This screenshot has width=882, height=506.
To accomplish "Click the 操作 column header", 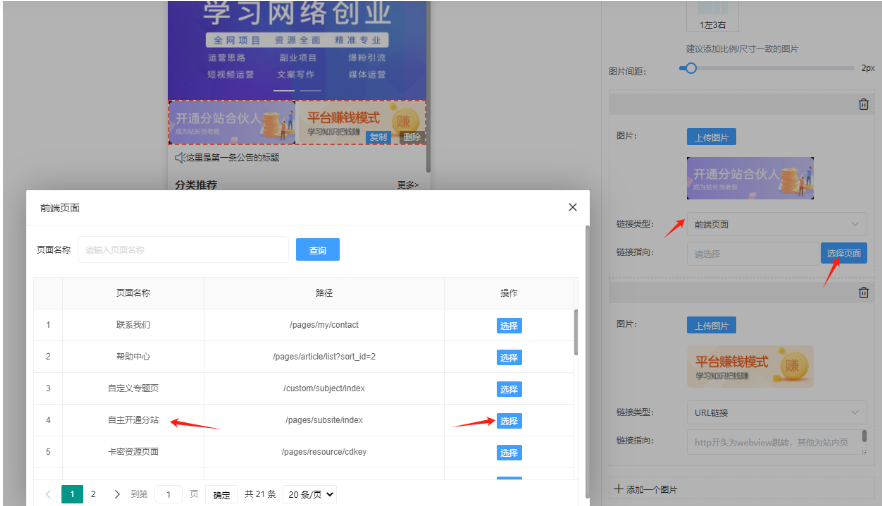I will tap(509, 293).
